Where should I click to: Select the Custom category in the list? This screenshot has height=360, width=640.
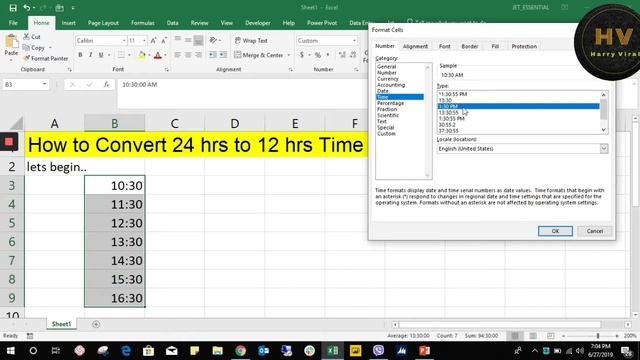386,134
